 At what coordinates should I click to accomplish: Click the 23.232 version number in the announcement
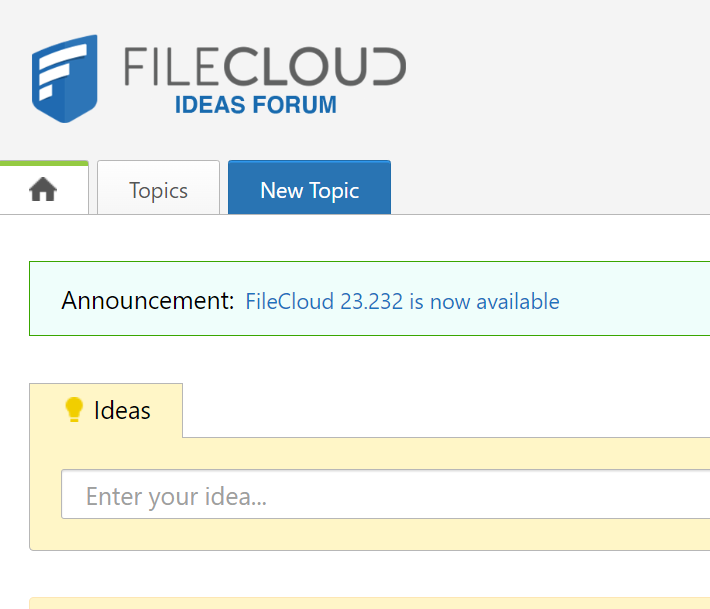coord(371,302)
